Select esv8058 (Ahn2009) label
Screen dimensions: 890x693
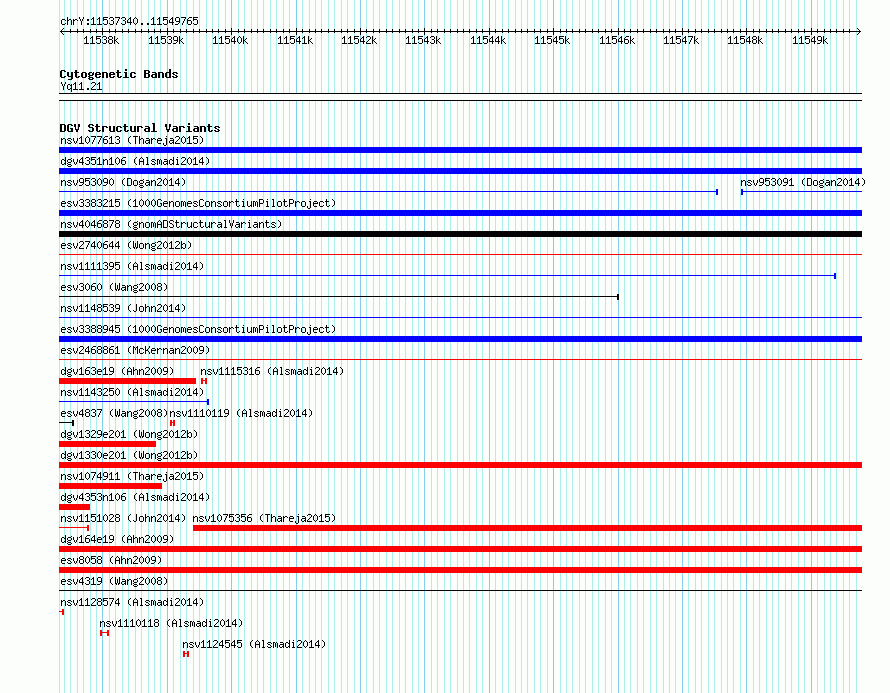[111, 560]
